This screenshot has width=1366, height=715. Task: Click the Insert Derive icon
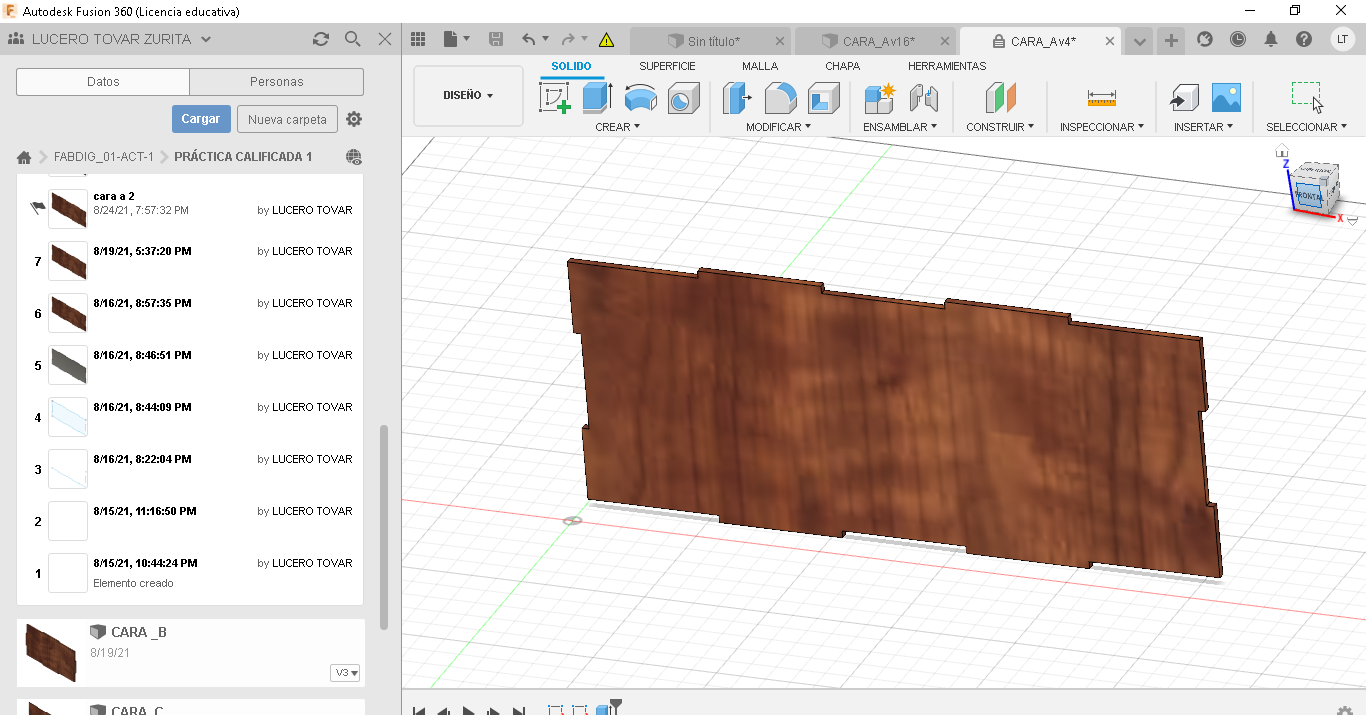point(1183,98)
